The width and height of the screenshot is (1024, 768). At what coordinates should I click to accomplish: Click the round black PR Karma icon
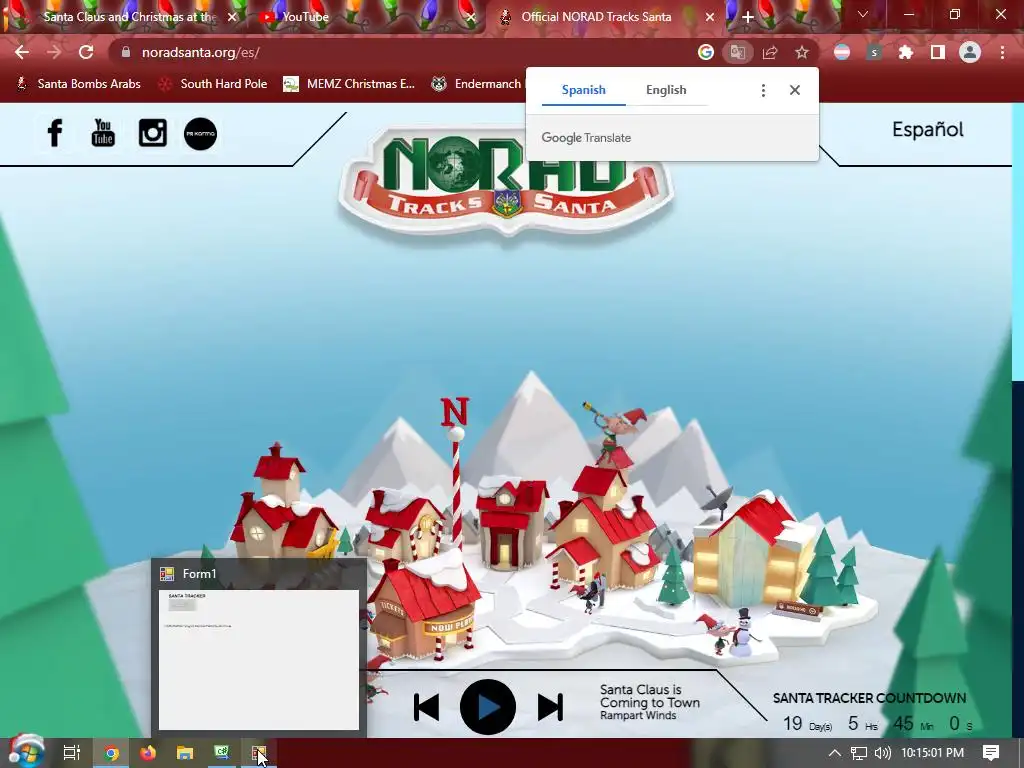point(200,134)
